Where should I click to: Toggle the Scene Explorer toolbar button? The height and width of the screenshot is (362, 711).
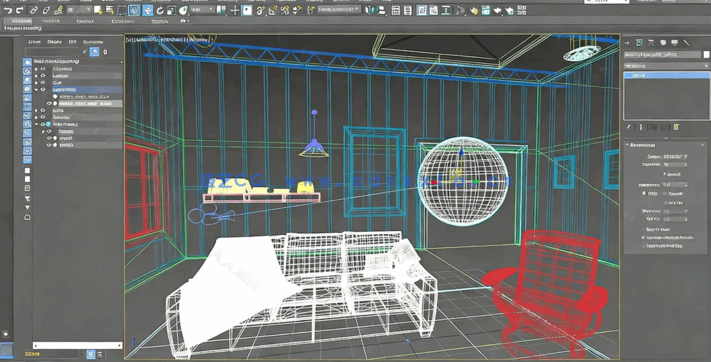(396, 10)
